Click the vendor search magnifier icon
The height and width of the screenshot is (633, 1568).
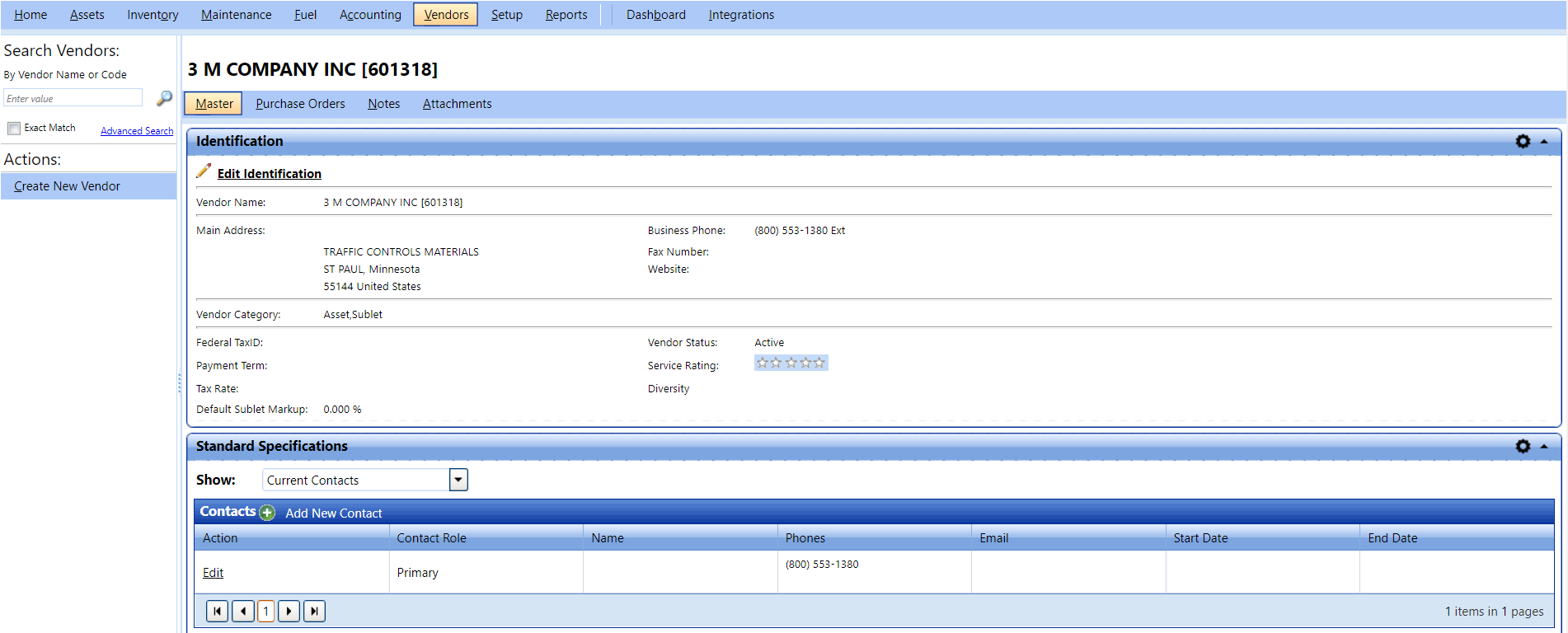point(165,98)
